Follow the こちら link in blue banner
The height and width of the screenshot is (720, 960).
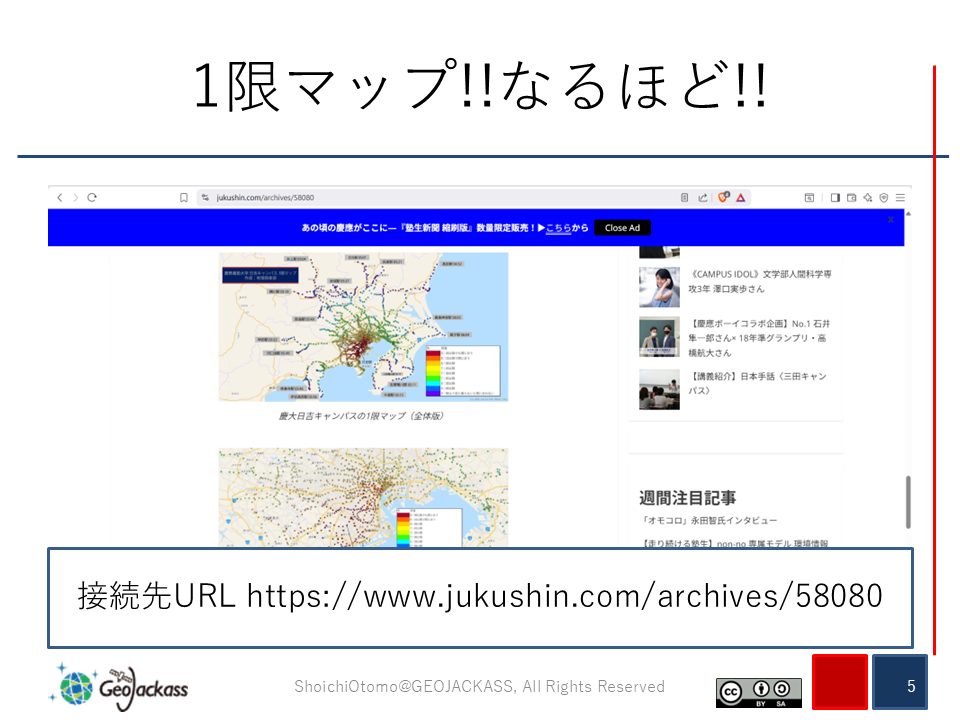[x=558, y=228]
